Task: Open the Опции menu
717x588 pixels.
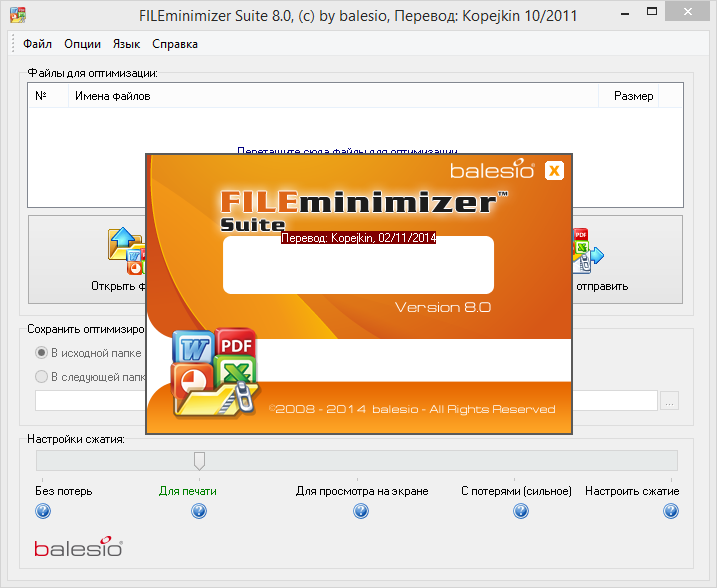Action: (82, 44)
